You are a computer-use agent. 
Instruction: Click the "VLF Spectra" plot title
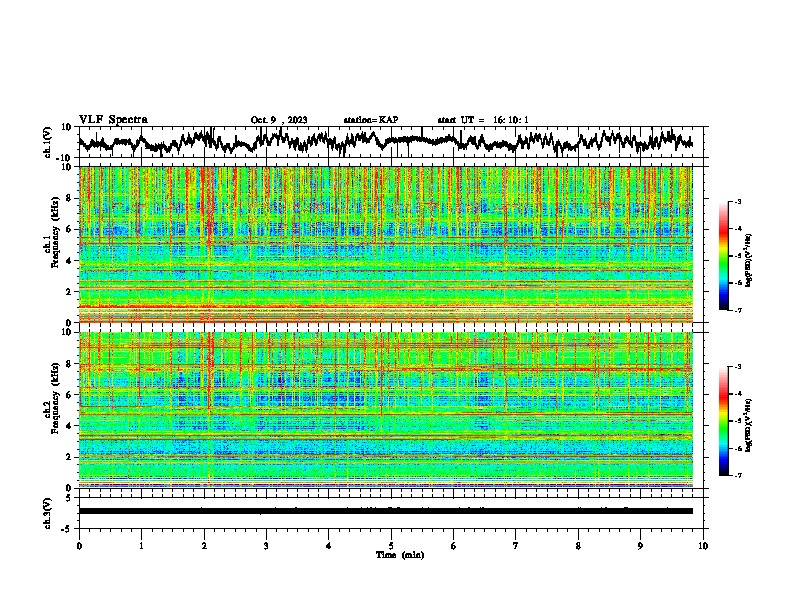click(113, 120)
